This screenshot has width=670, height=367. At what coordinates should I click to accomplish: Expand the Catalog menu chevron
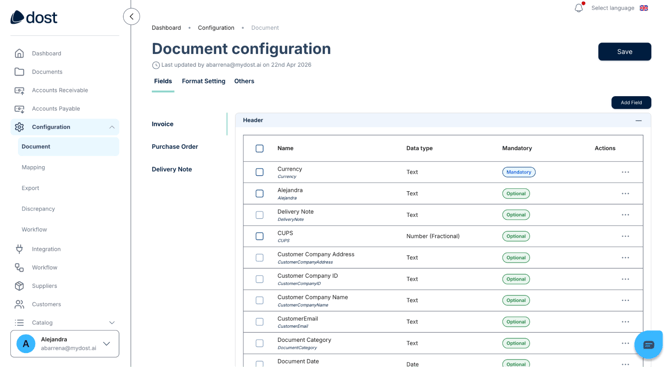point(112,323)
